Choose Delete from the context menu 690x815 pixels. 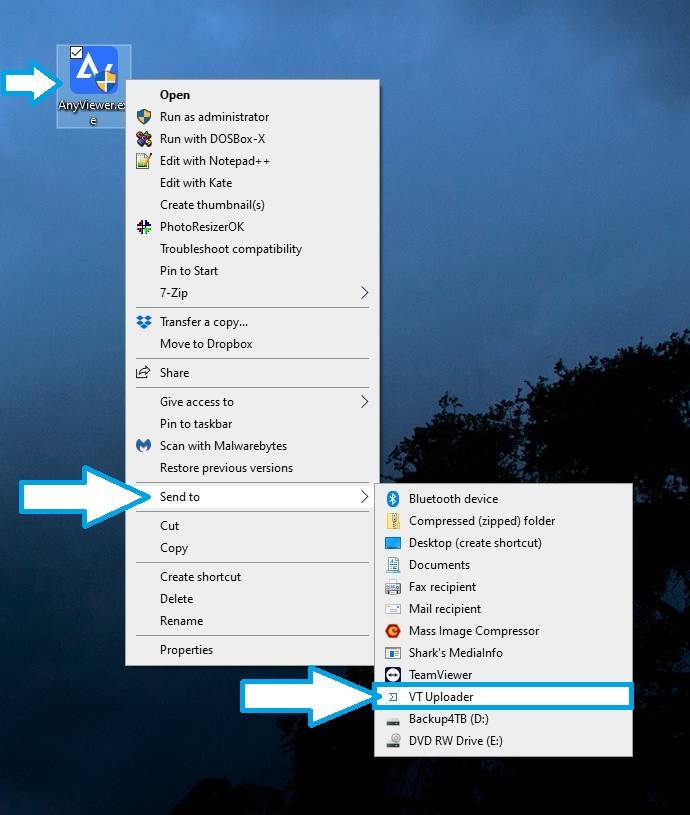tap(253, 599)
